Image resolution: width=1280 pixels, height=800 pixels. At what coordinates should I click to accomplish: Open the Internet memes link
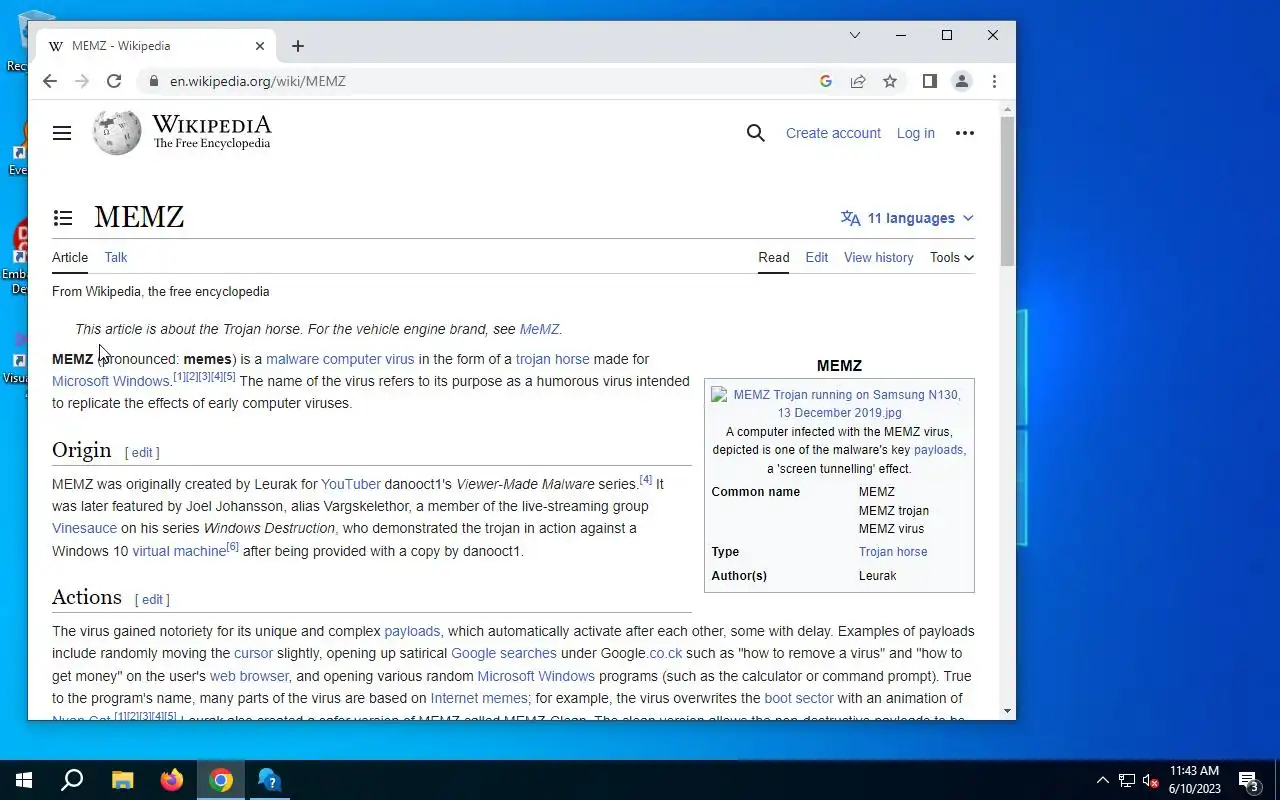click(479, 698)
